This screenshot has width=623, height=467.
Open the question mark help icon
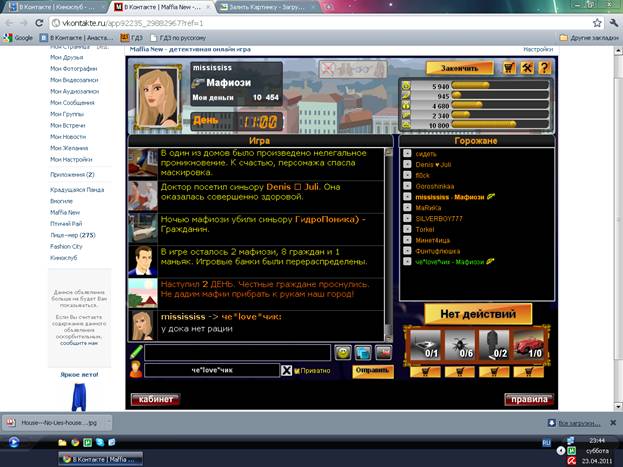545,68
